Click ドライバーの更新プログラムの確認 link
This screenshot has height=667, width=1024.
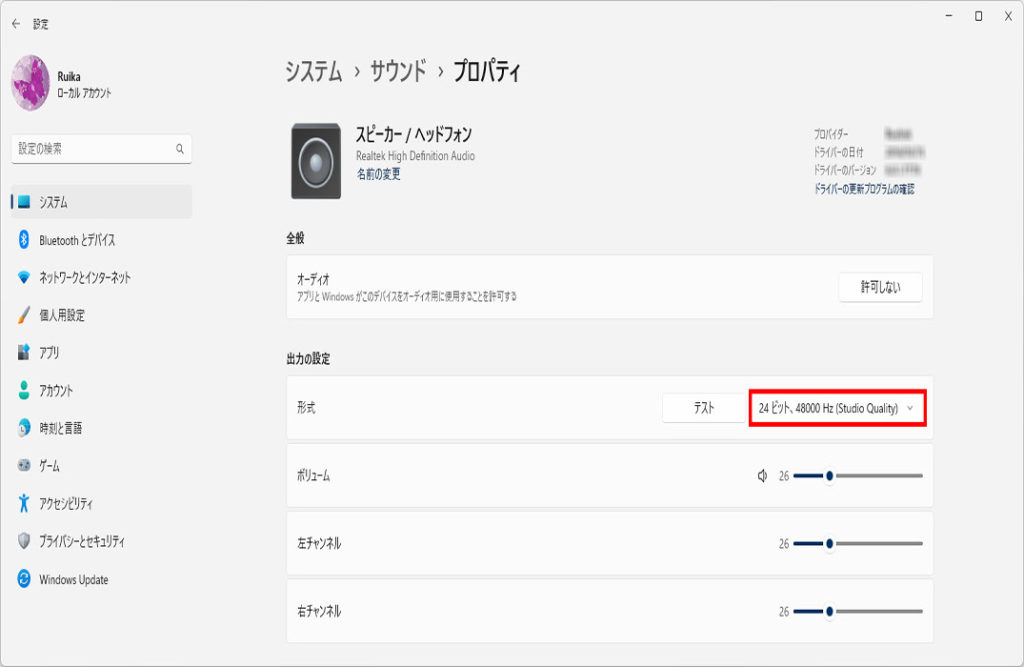pos(863,189)
